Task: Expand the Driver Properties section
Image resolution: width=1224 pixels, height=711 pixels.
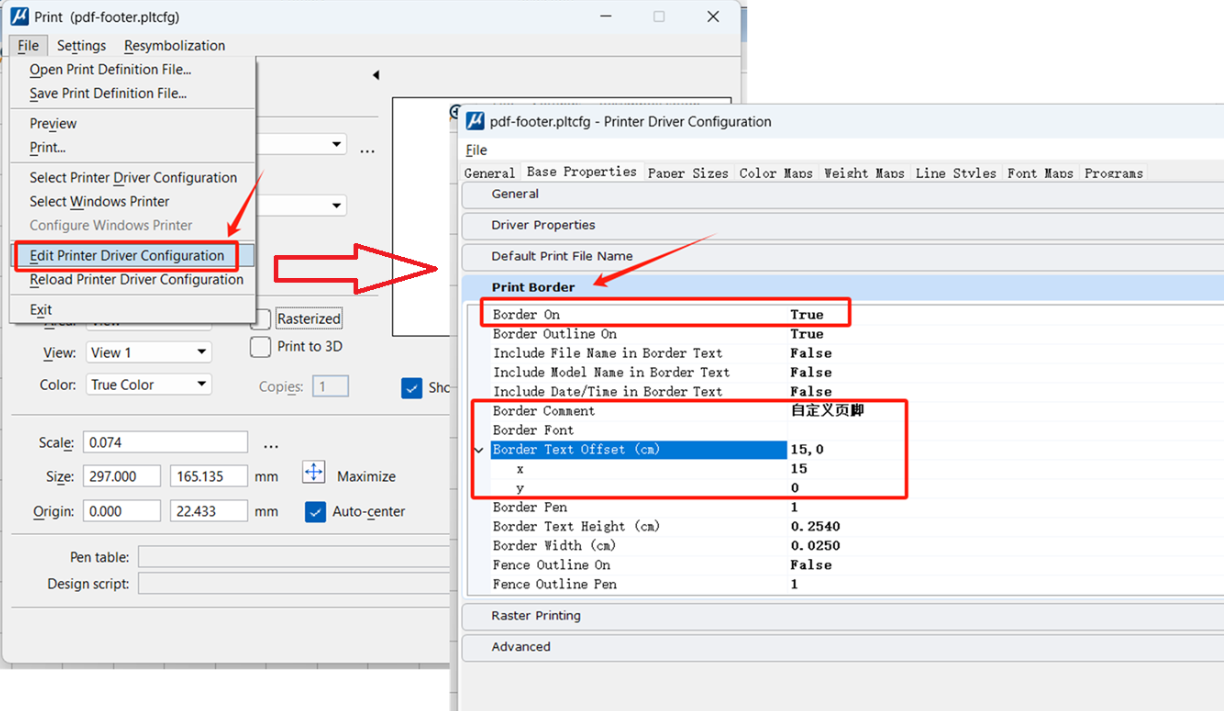Action: [543, 225]
